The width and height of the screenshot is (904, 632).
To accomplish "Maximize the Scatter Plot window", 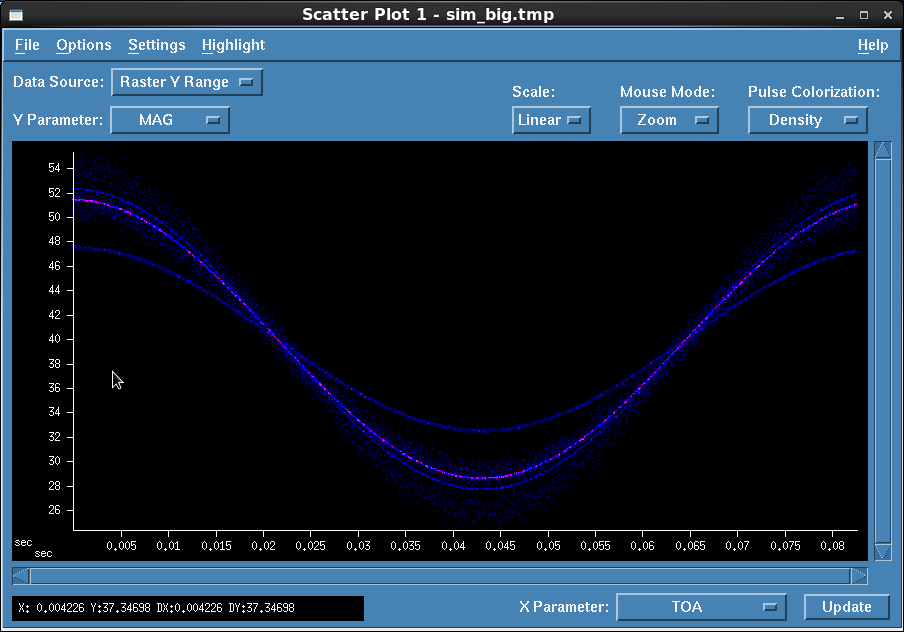I will pos(863,14).
